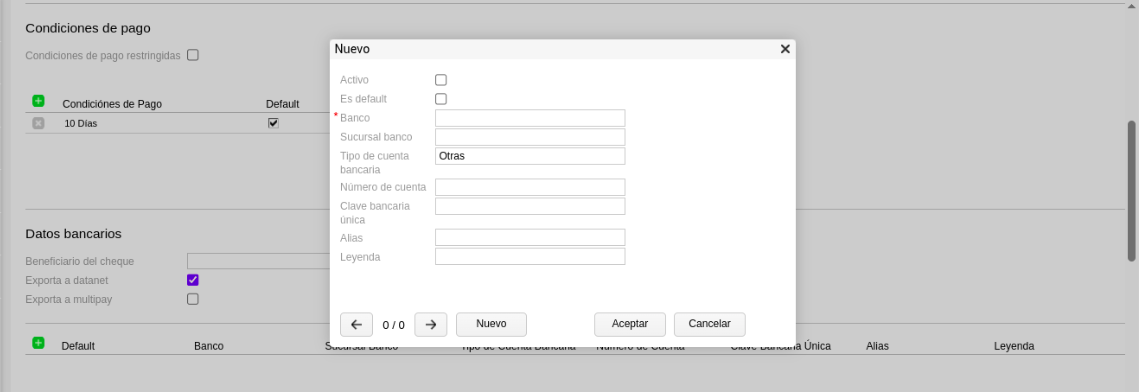The height and width of the screenshot is (392, 1139).
Task: Add a new payment condition with green plus
Action: pos(38,101)
